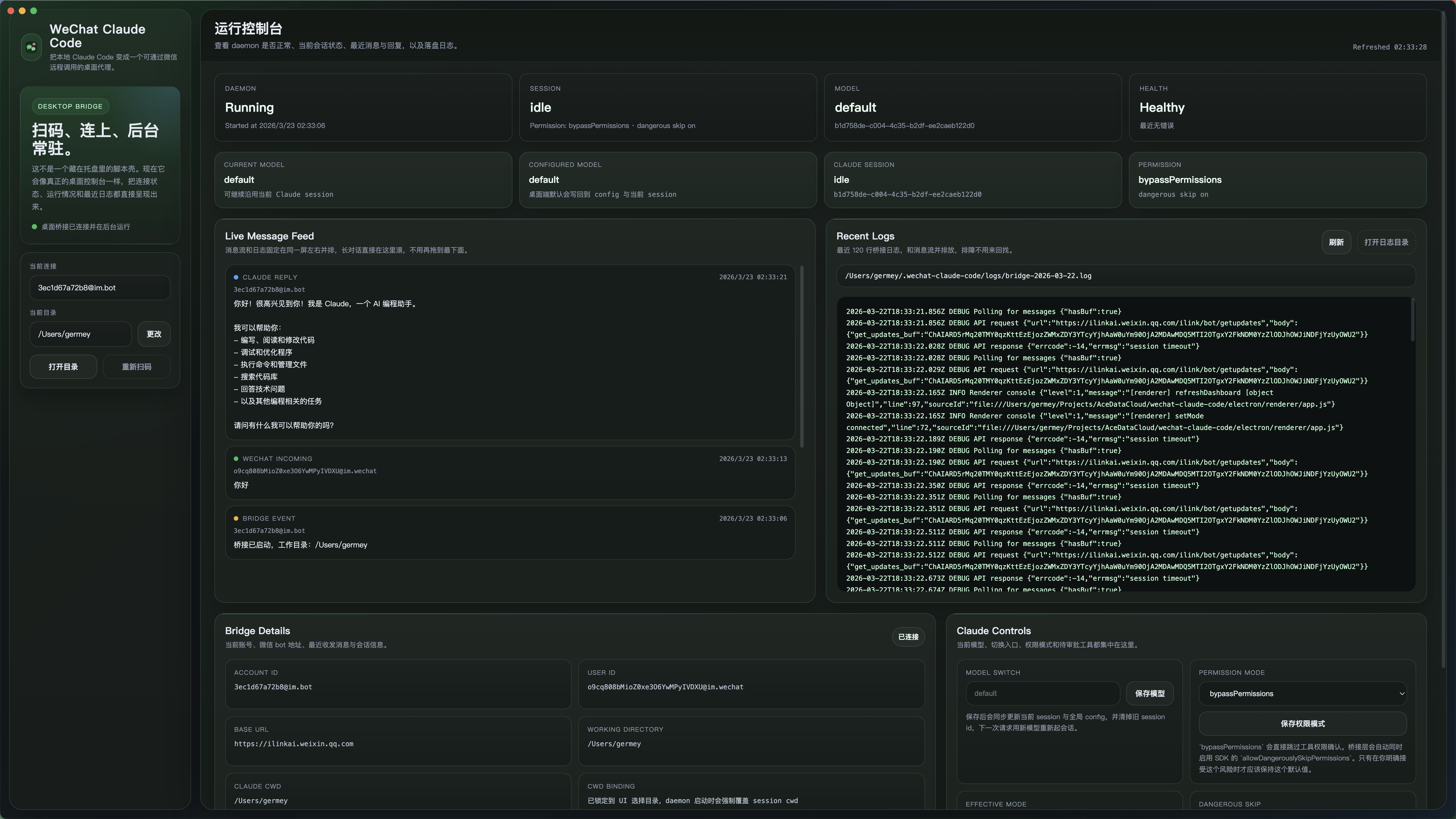Click the green dot beside WECHAT INCOMING

click(x=236, y=459)
